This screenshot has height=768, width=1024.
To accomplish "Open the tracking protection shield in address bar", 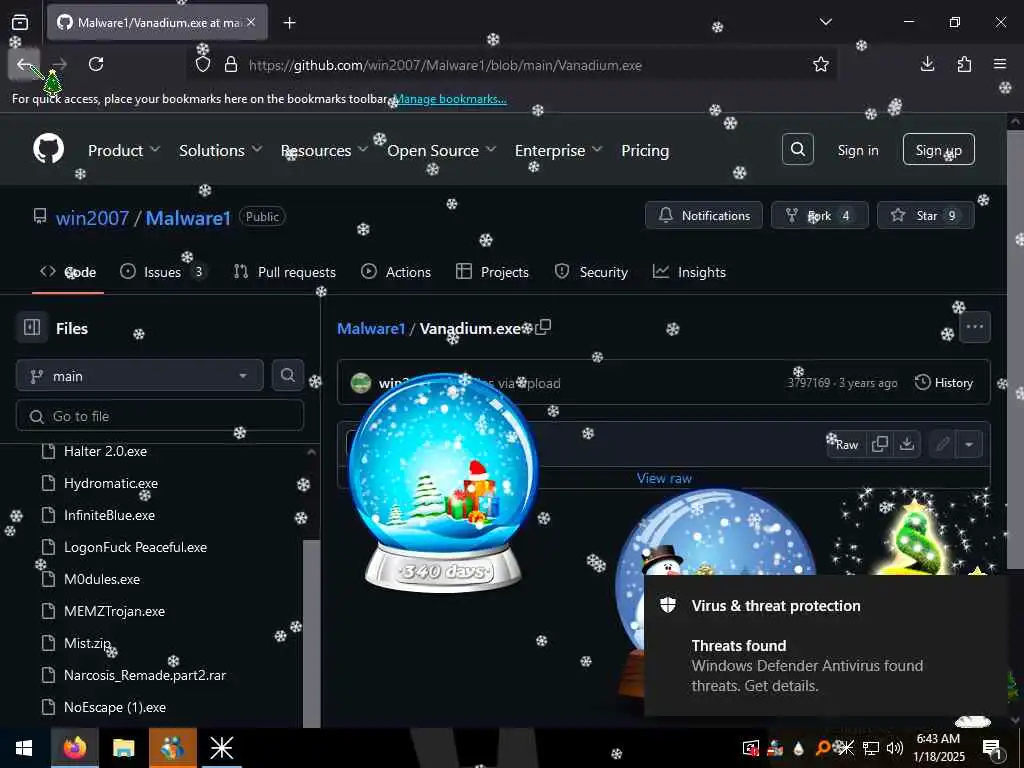I will coord(203,65).
